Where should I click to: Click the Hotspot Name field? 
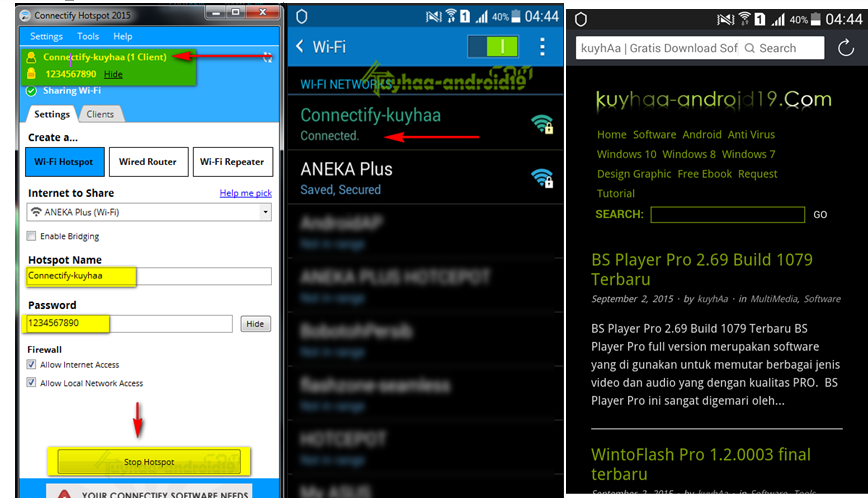click(x=149, y=276)
